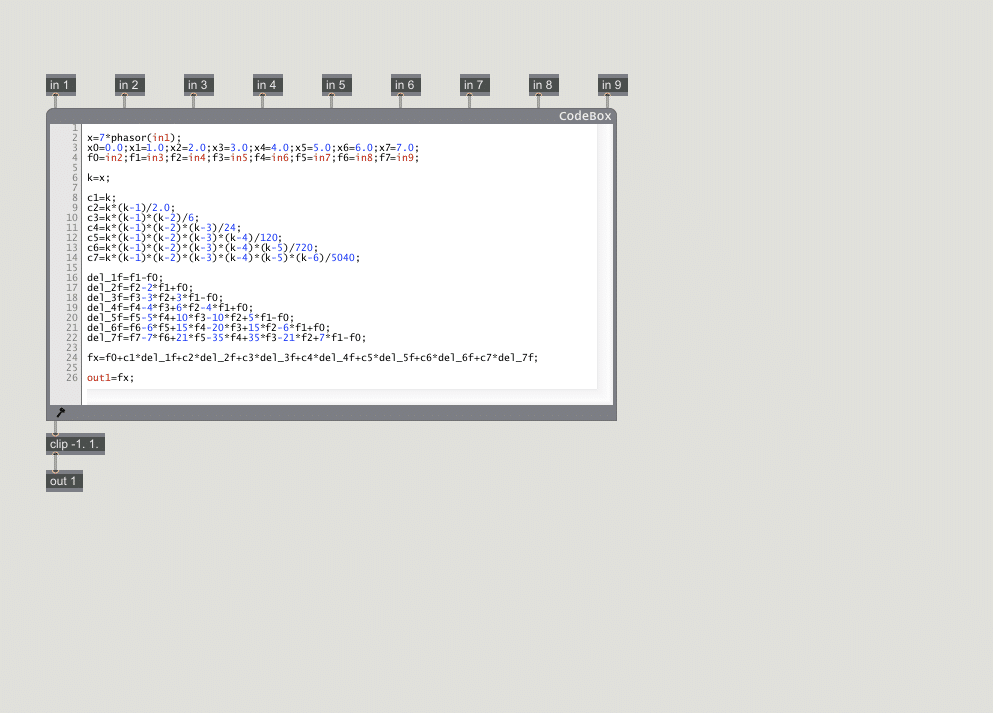The width and height of the screenshot is (993, 713).
Task: Click the fx summation line 24
Action: coord(310,357)
